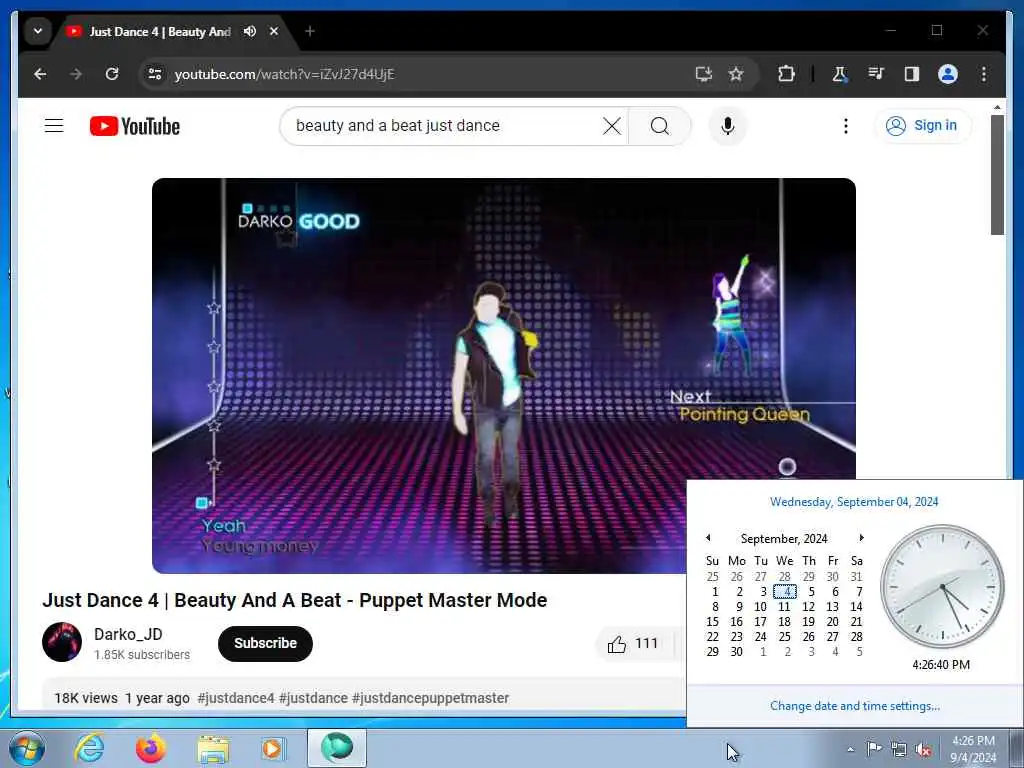
Task: Open media controls icon in toolbar
Action: click(x=876, y=74)
